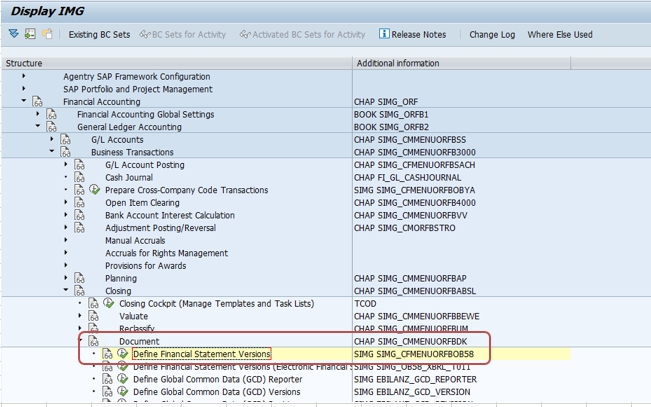Open Existing BC Sets
Screen dimensions: 651x407
99,34
